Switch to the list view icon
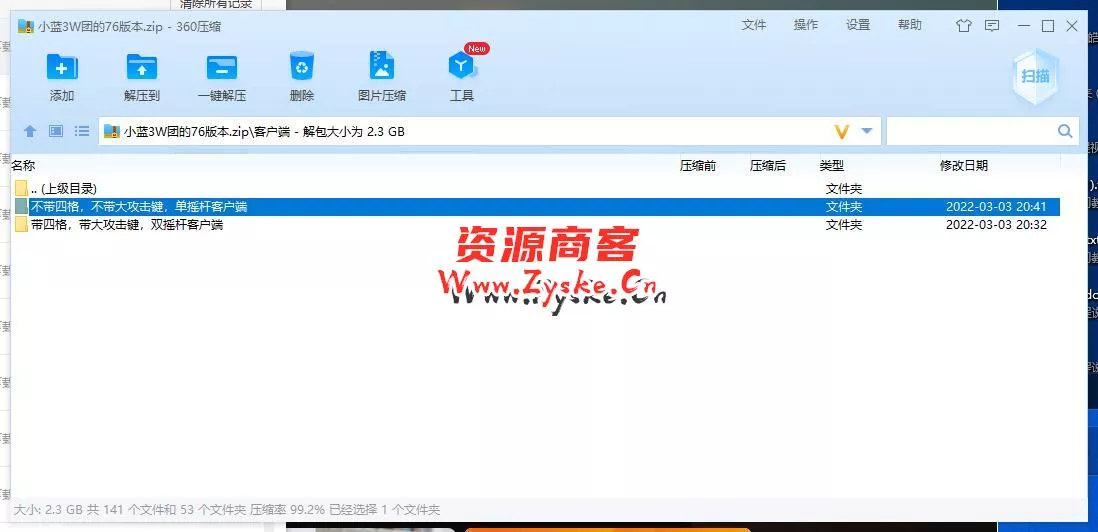Image resolution: width=1098 pixels, height=532 pixels. (82, 131)
